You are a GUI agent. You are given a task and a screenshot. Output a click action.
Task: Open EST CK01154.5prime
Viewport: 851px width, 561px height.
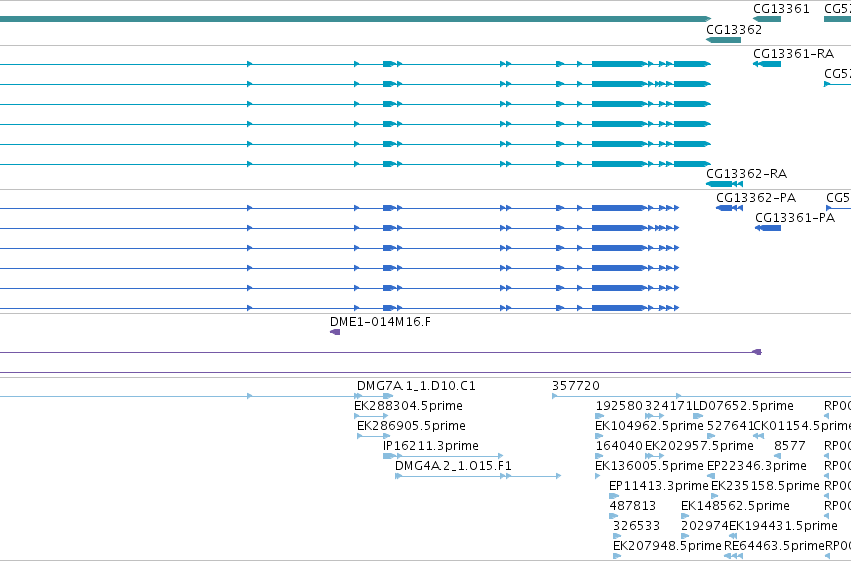[803, 425]
